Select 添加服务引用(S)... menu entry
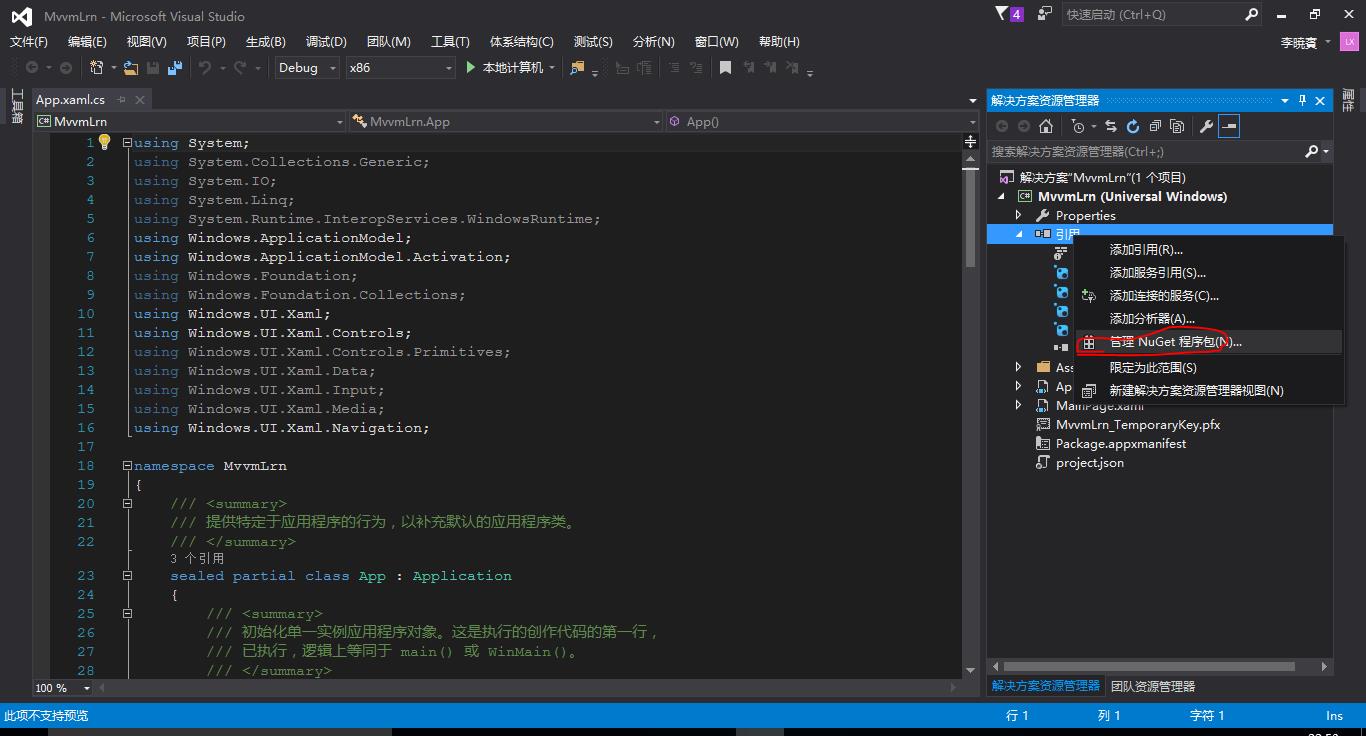 tap(1208, 272)
